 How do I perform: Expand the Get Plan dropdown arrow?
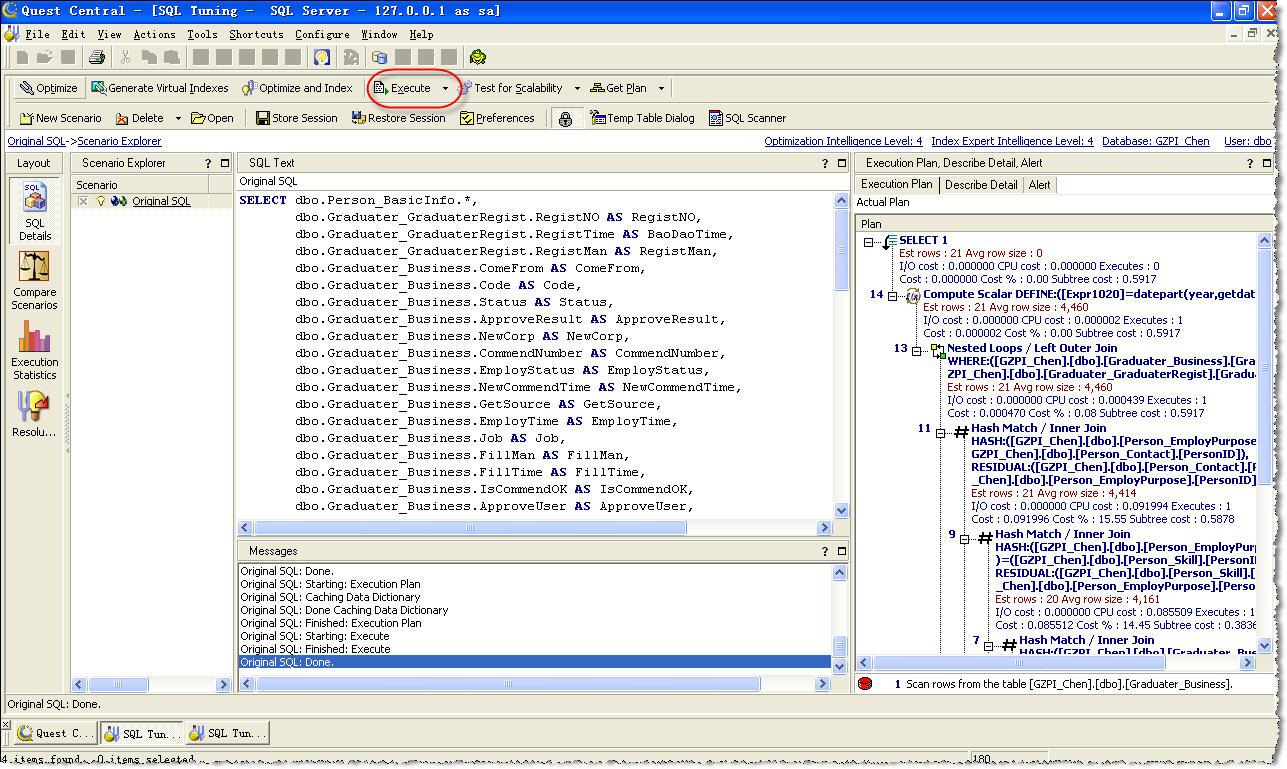pyautogui.click(x=661, y=88)
